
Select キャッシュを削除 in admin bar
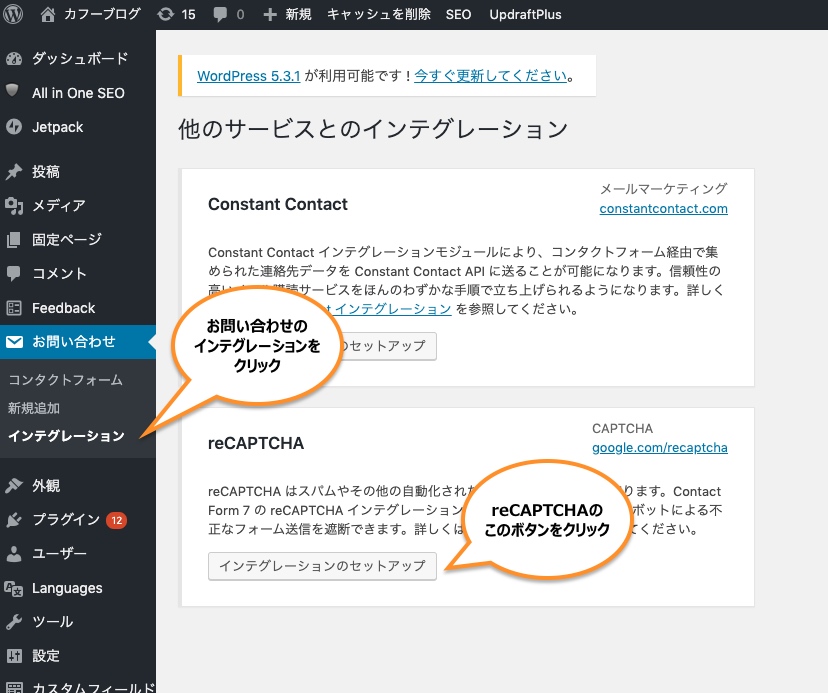[379, 14]
